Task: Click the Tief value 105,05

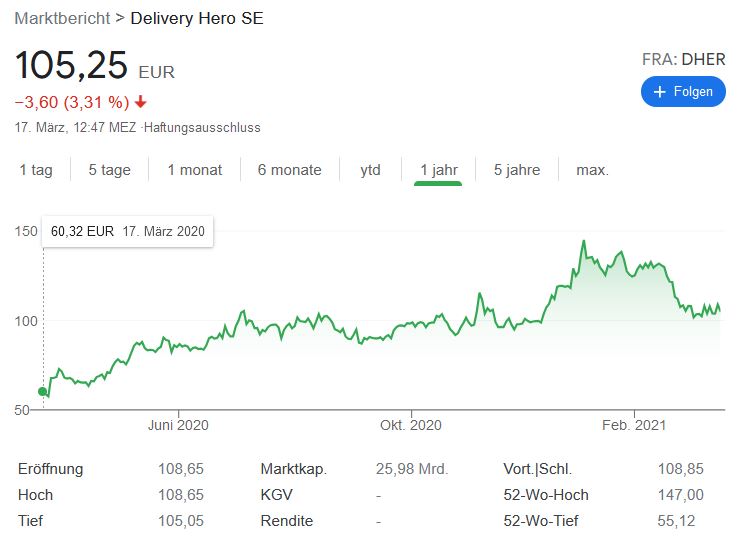Action: tap(181, 521)
